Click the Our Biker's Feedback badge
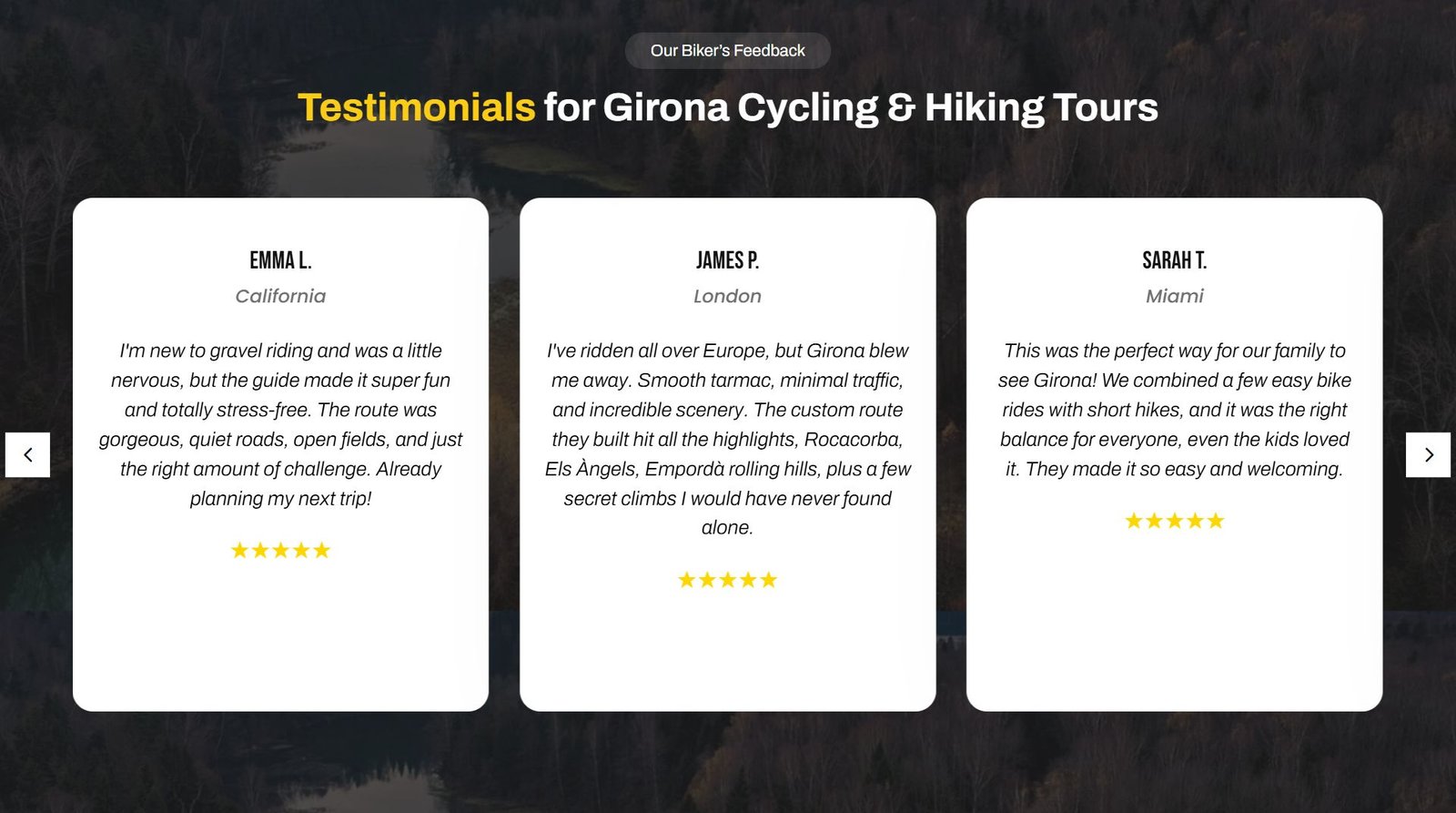Image resolution: width=1456 pixels, height=813 pixels. [728, 51]
